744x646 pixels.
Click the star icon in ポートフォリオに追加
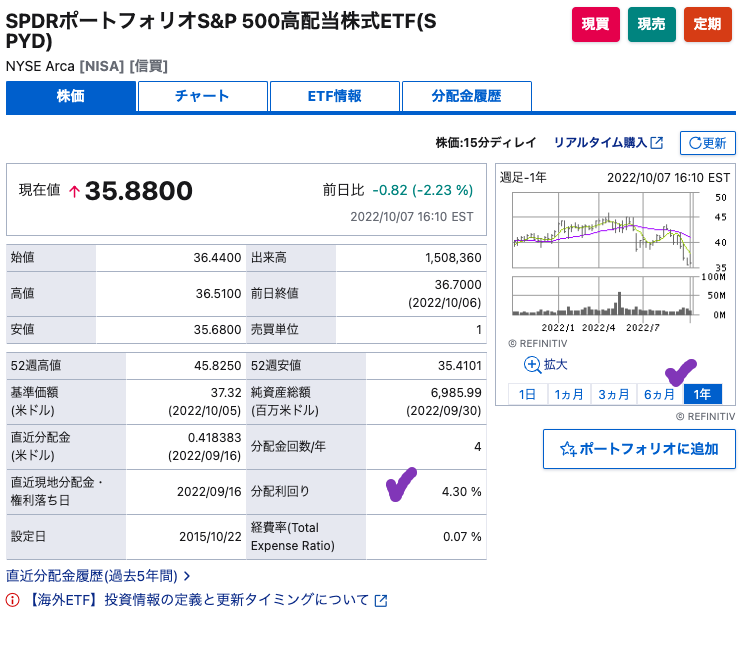click(567, 449)
